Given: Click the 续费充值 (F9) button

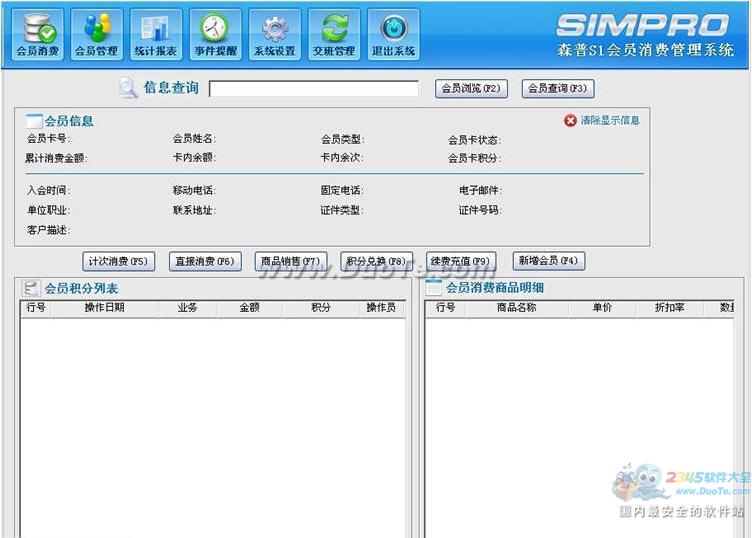Looking at the screenshot, I should 461,261.
